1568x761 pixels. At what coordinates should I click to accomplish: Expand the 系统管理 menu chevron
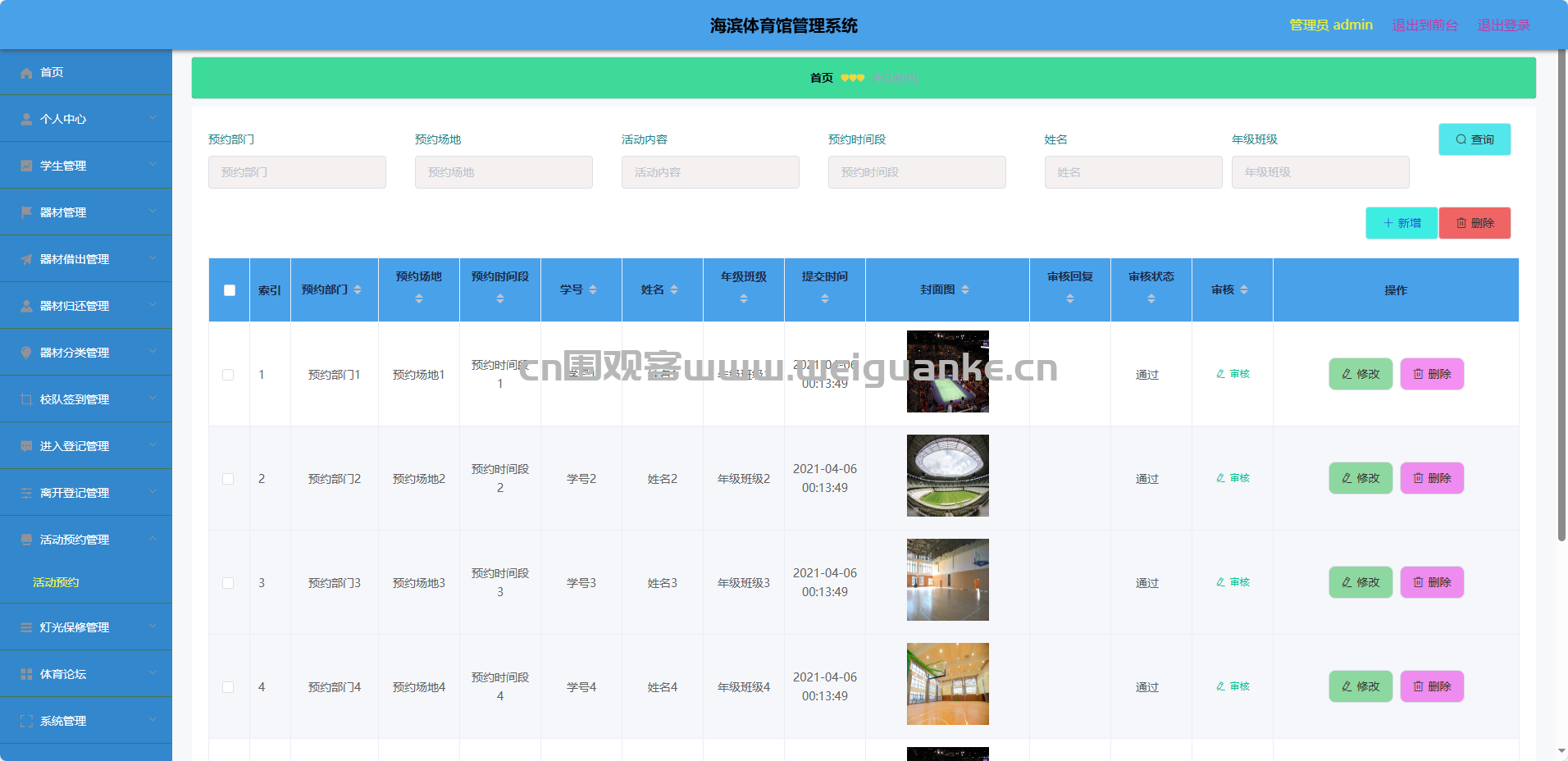pyautogui.click(x=153, y=720)
